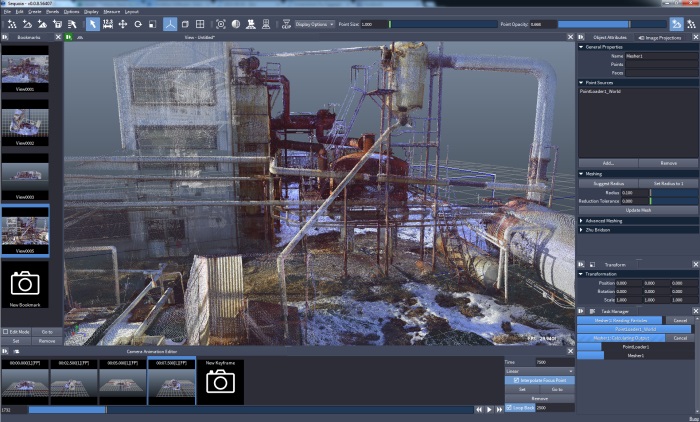Image resolution: width=700 pixels, height=422 pixels.
Task: Switch to perspective axis view icon
Action: [170, 24]
